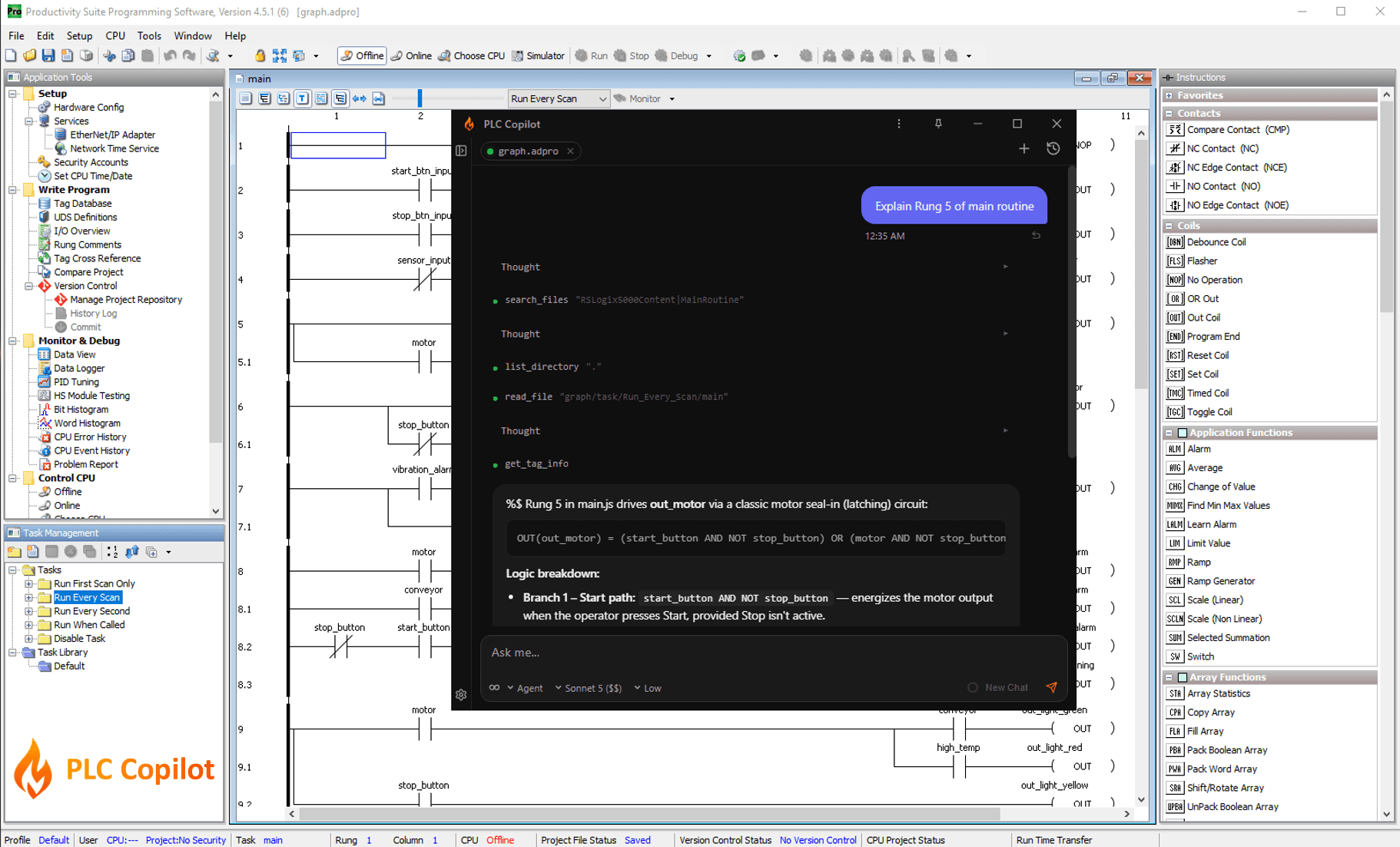The height and width of the screenshot is (847, 1400).
Task: Open the Setup menu
Action: point(79,35)
